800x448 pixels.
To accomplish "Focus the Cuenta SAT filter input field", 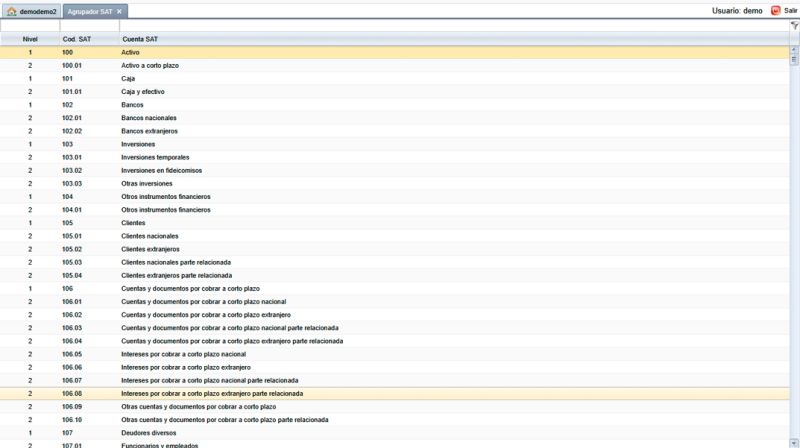I will coord(454,26).
